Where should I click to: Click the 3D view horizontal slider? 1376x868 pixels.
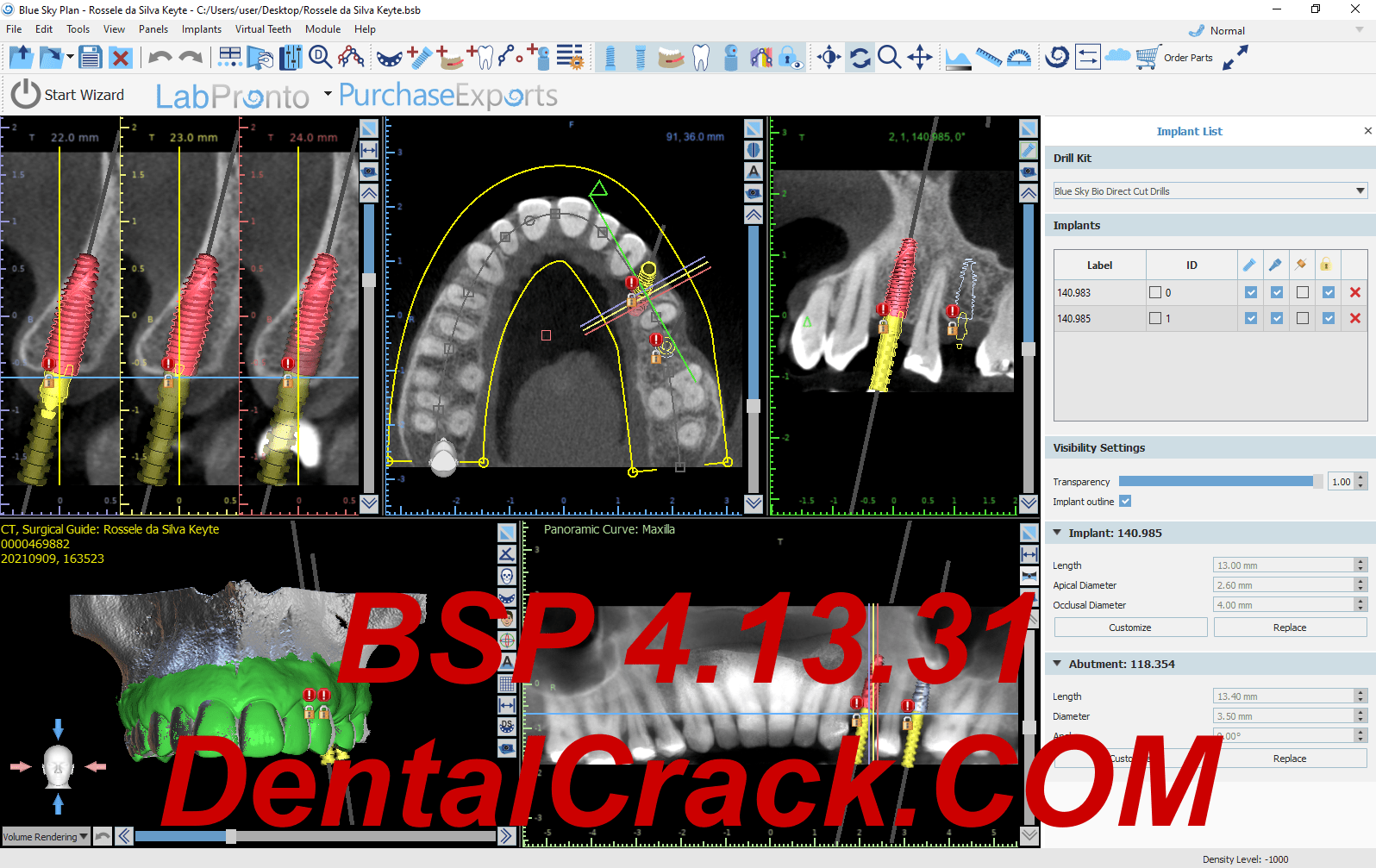[x=315, y=836]
